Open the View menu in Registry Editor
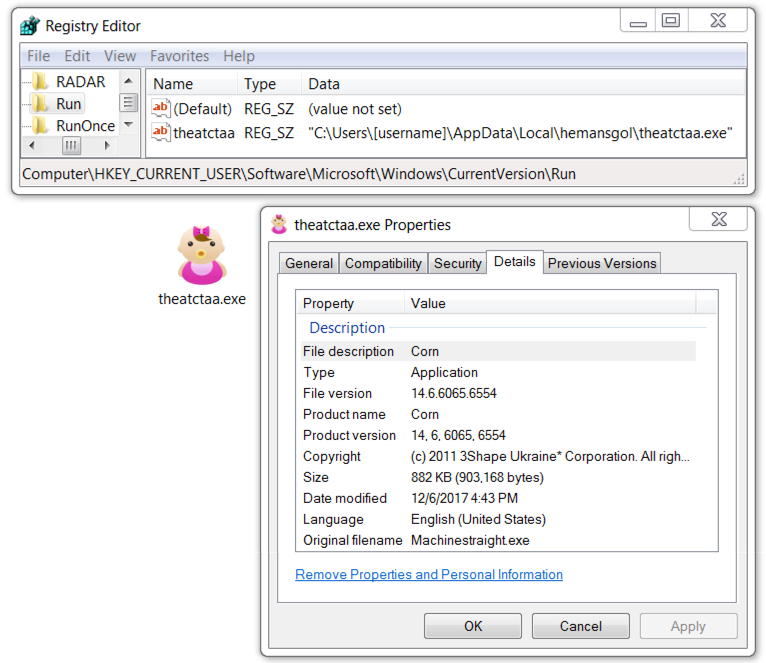 pyautogui.click(x=120, y=56)
